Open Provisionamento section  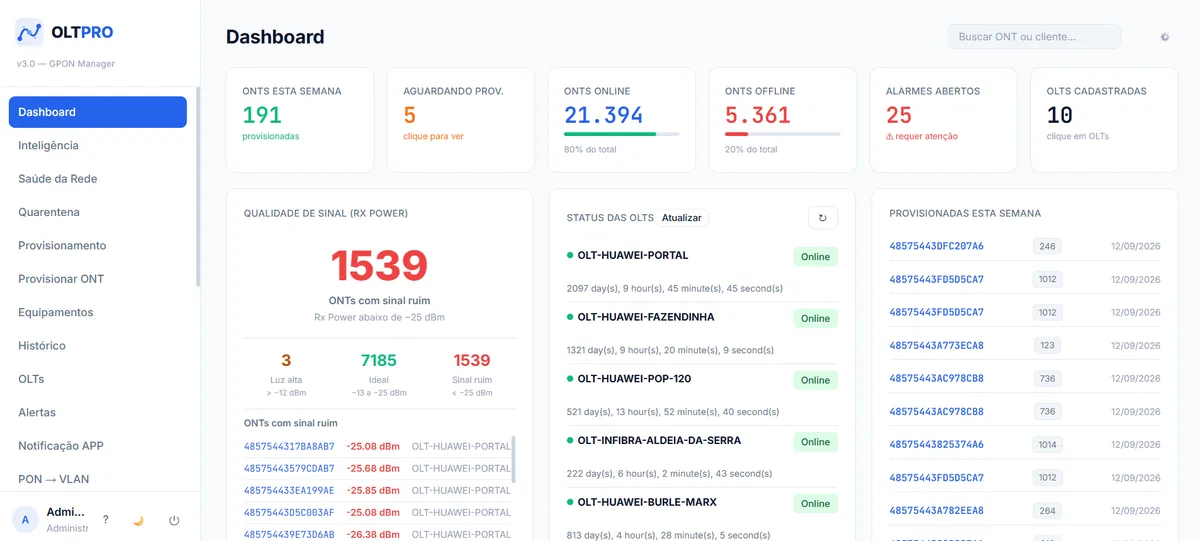click(x=98, y=246)
